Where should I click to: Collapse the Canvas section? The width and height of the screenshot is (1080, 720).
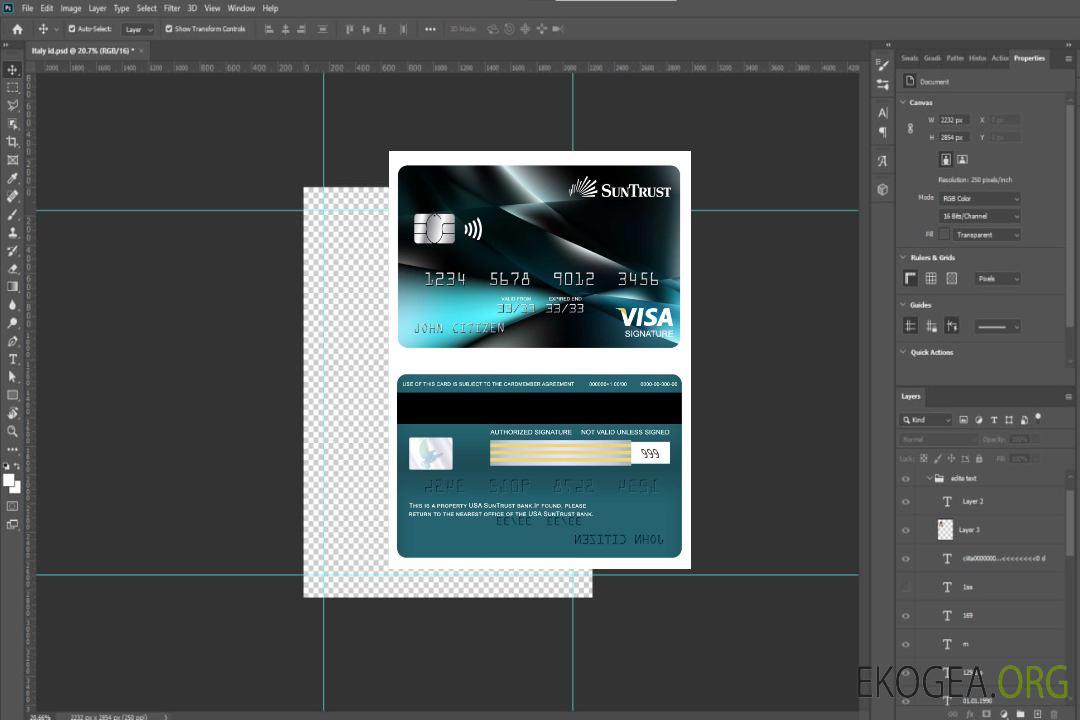tap(904, 102)
